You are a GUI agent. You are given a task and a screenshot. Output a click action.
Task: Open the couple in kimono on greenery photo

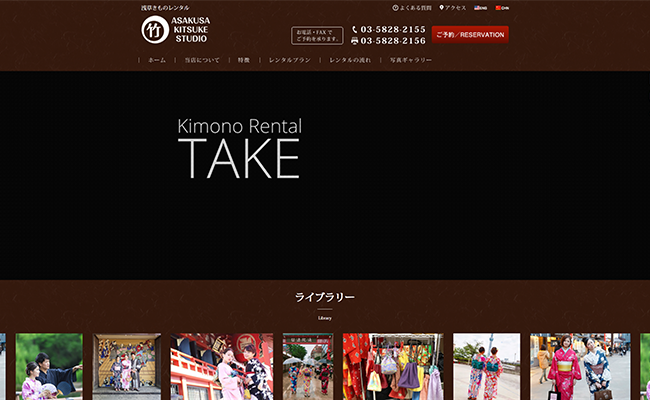(x=49, y=366)
